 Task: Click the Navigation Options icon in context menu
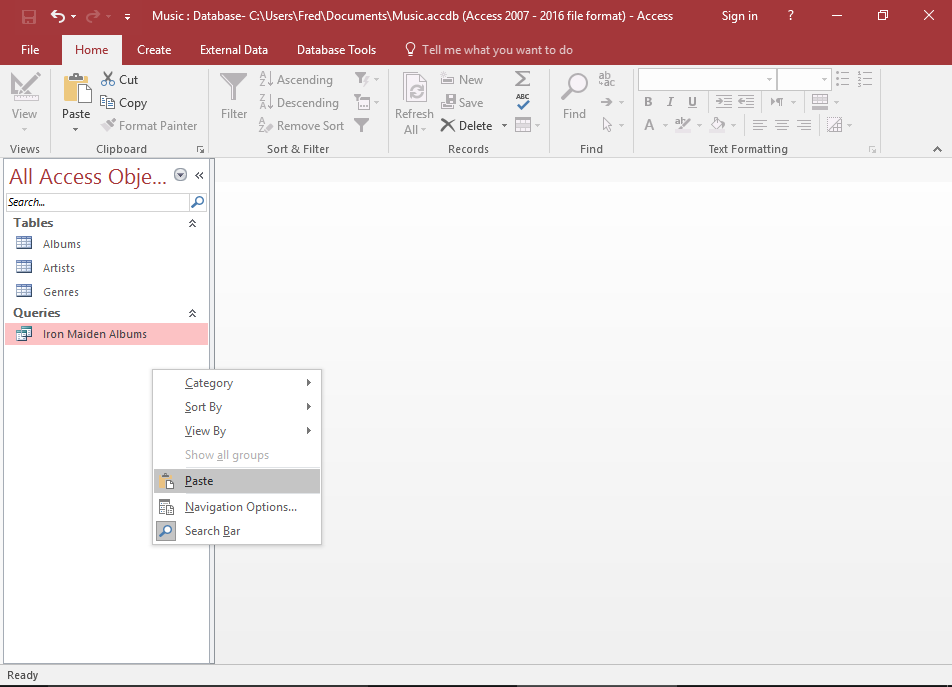166,507
